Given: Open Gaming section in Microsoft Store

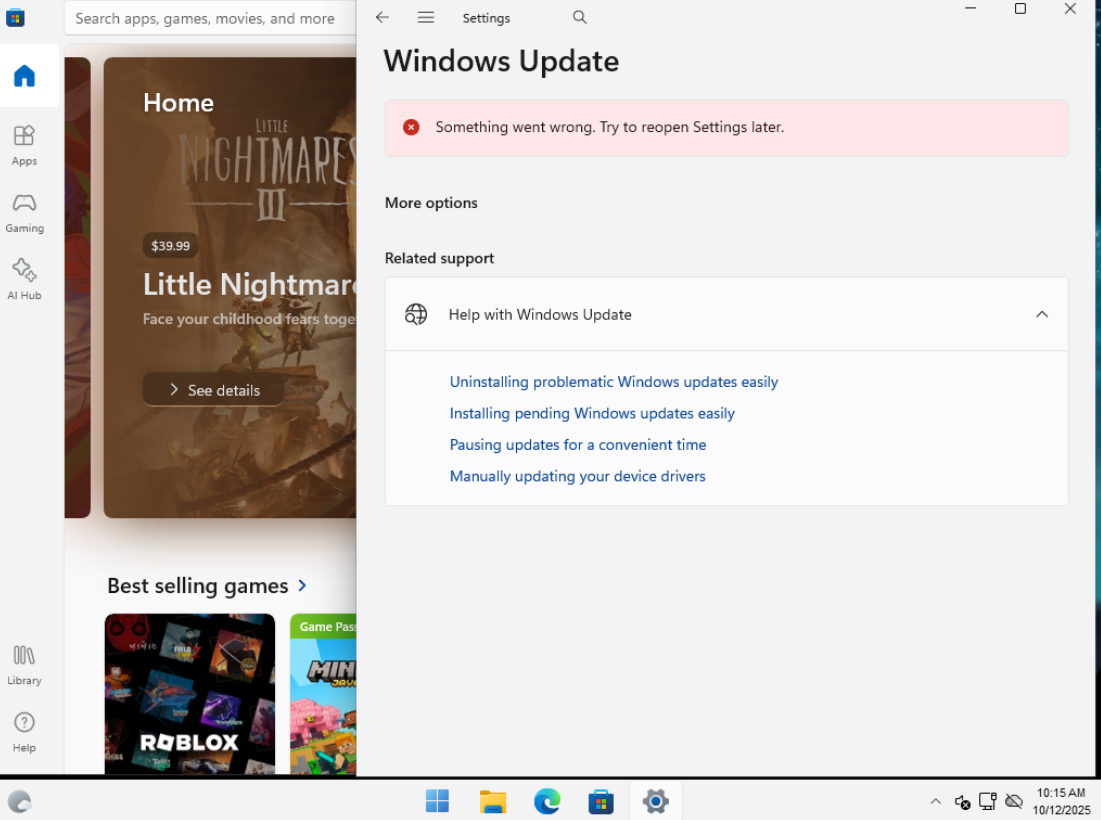Looking at the screenshot, I should (x=25, y=213).
